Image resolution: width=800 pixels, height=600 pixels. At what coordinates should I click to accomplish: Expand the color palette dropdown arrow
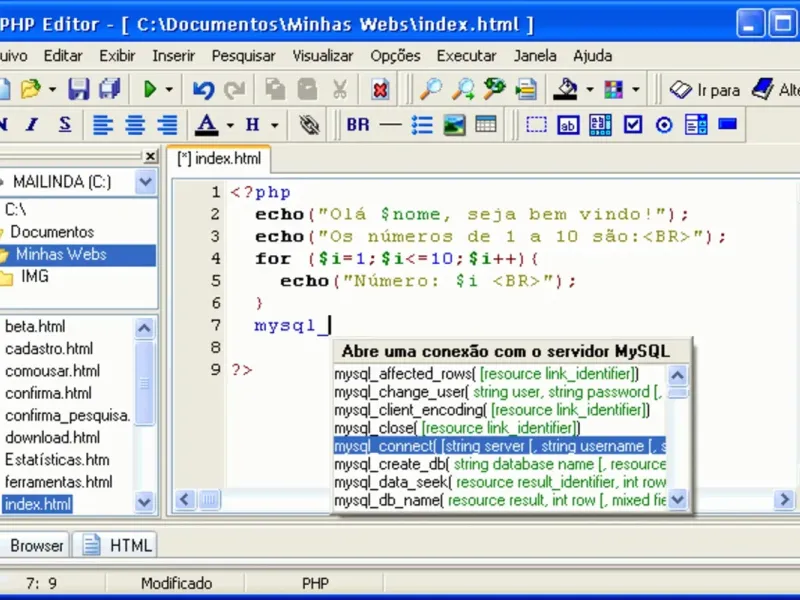636,90
